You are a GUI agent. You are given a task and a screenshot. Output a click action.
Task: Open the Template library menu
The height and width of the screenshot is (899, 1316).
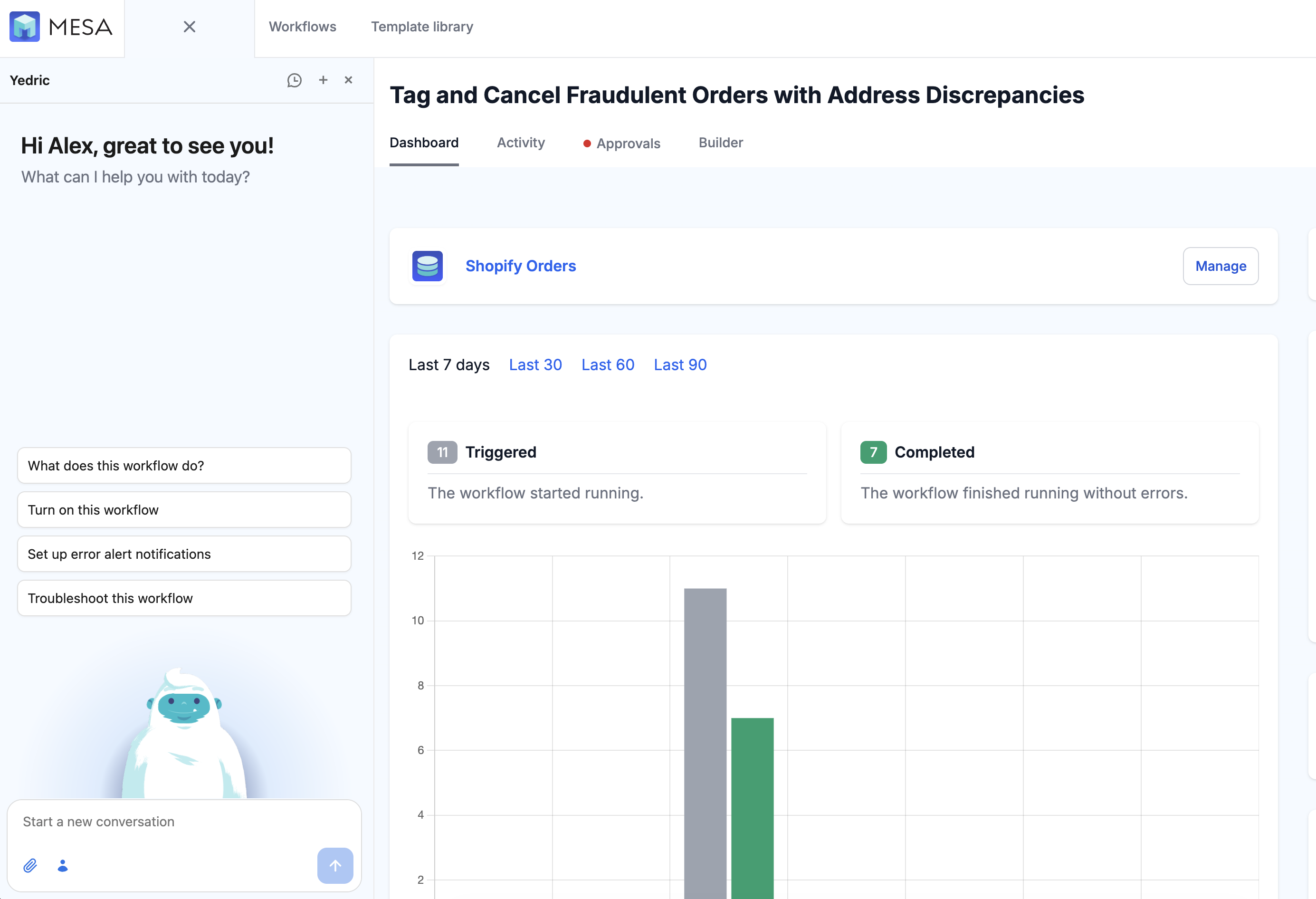[x=422, y=27]
